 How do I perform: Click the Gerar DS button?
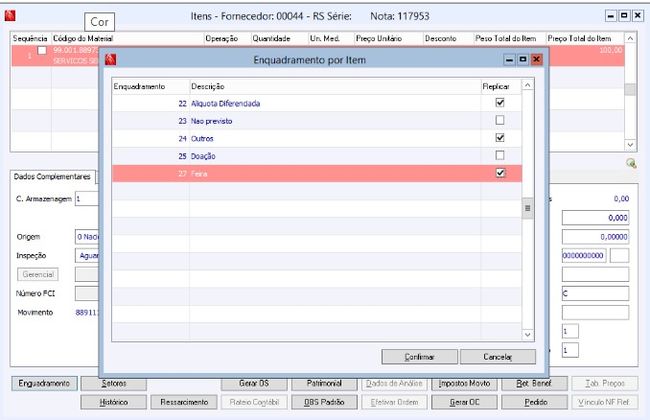click(254, 384)
